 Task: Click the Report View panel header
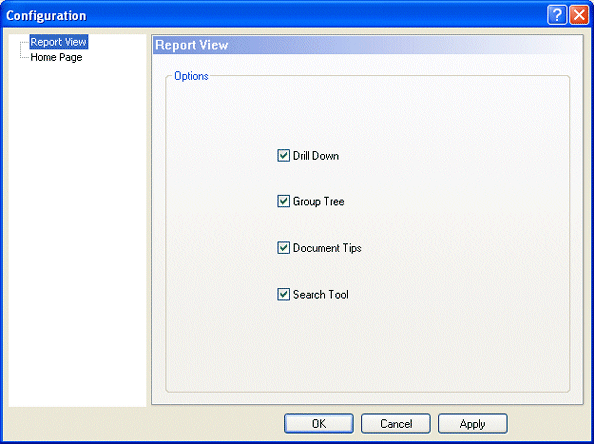[x=367, y=45]
